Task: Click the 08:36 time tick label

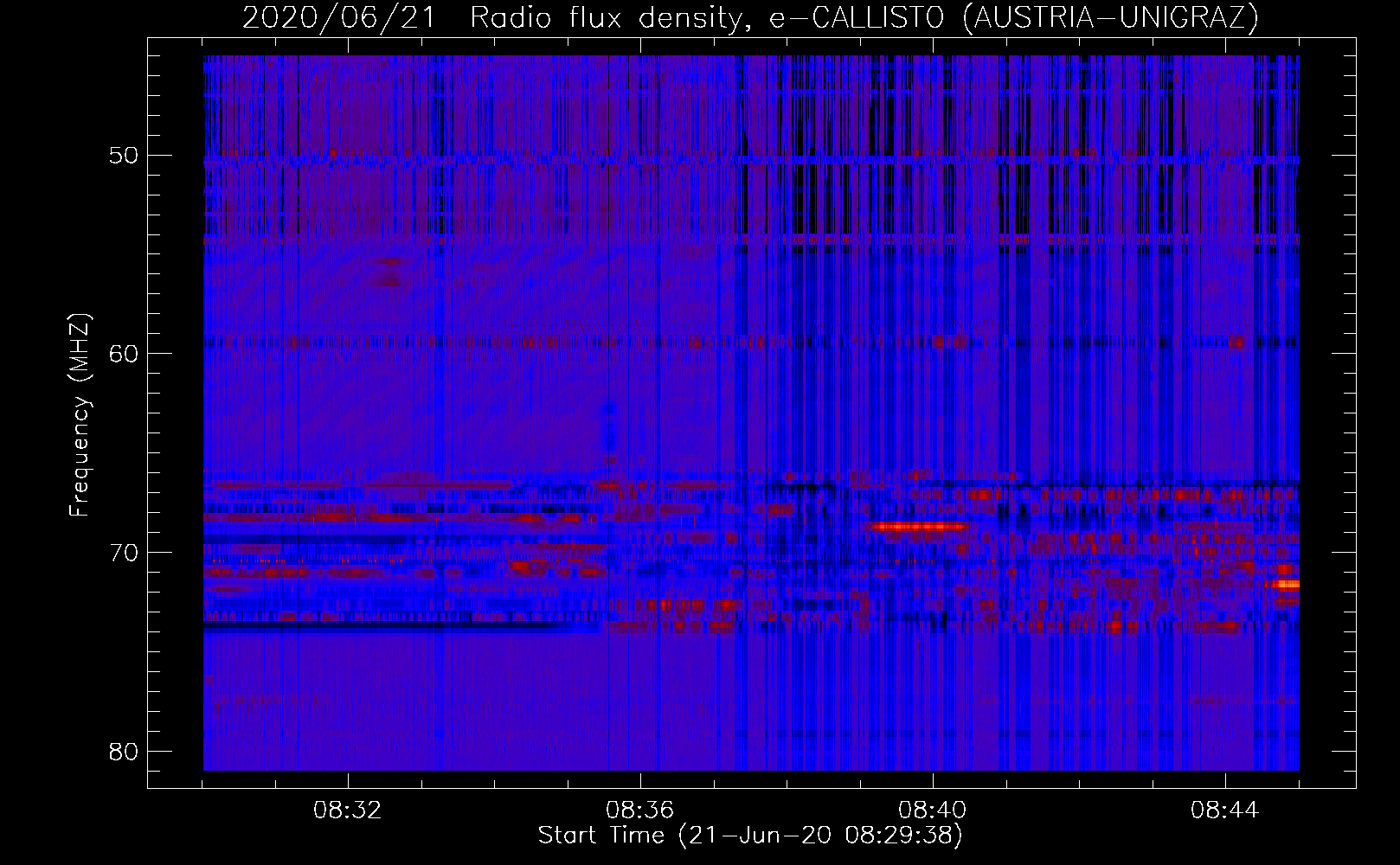Action: (640, 811)
